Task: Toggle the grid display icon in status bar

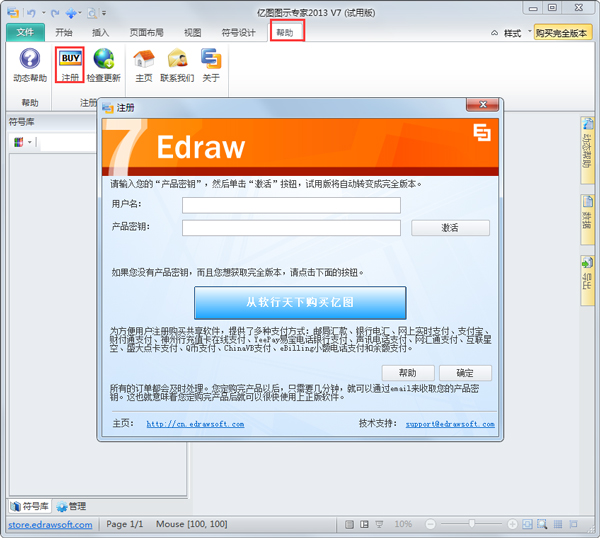Action: click(x=558, y=524)
